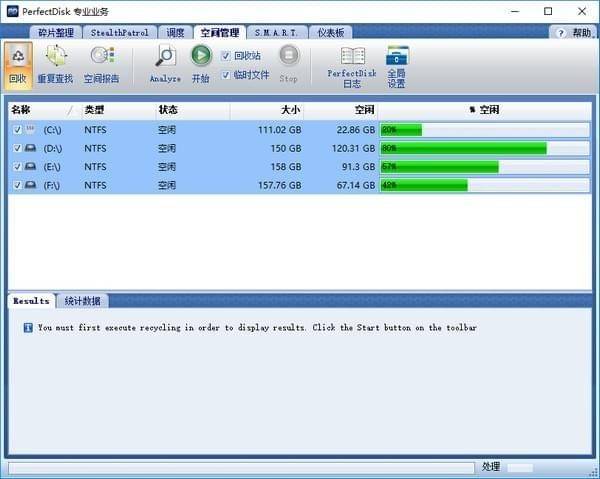
Task: Click the Analyze magnifier icon
Action: click(x=166, y=56)
